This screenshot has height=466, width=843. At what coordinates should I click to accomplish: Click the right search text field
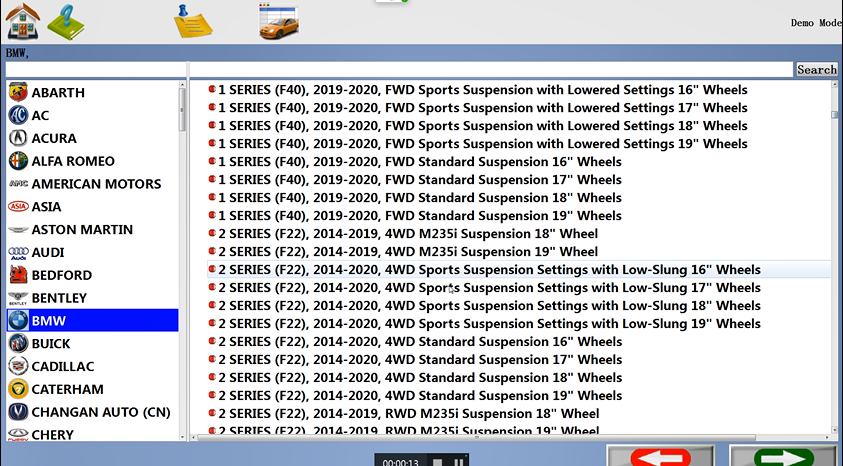pyautogui.click(x=490, y=70)
